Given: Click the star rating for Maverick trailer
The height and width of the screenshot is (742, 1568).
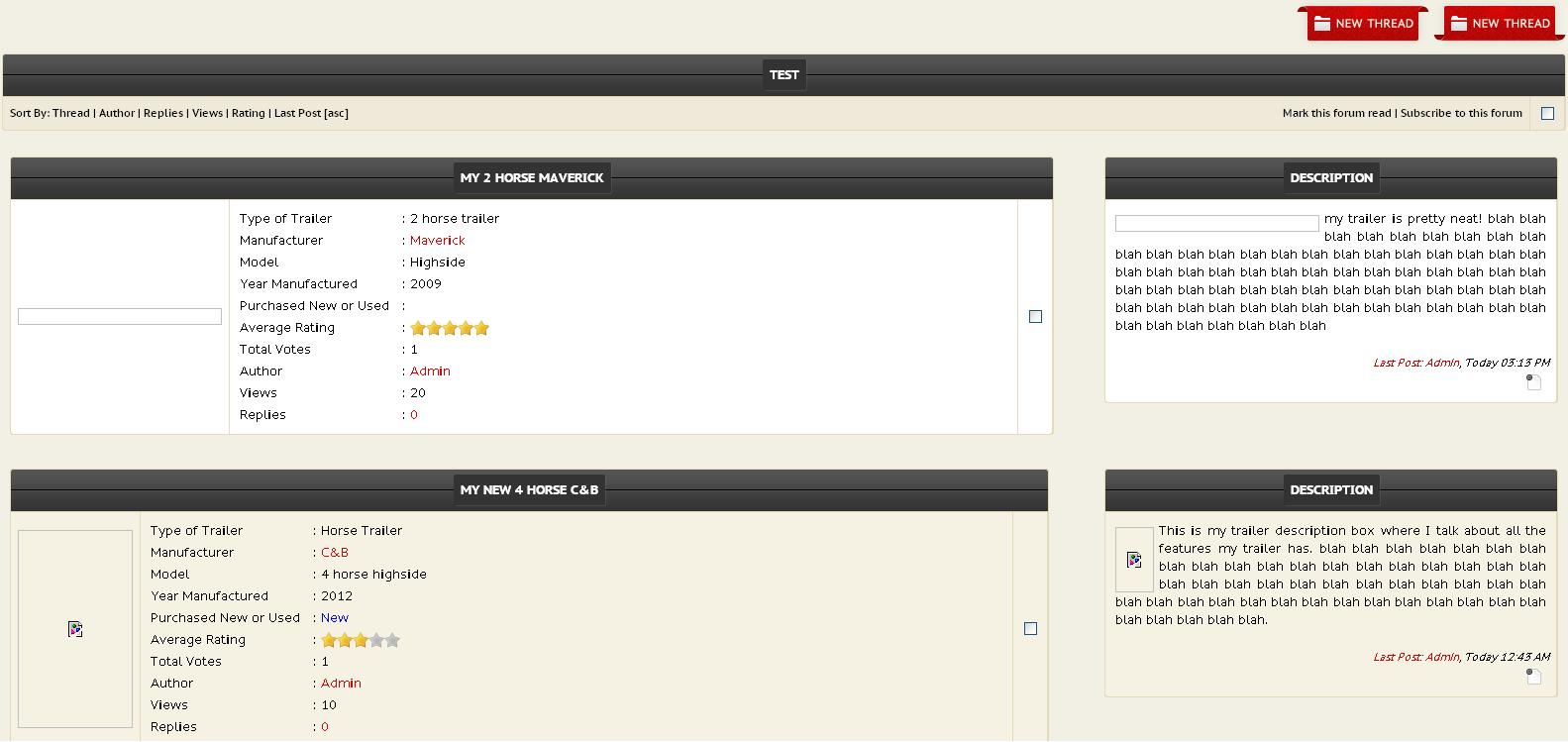Looking at the screenshot, I should (450, 329).
